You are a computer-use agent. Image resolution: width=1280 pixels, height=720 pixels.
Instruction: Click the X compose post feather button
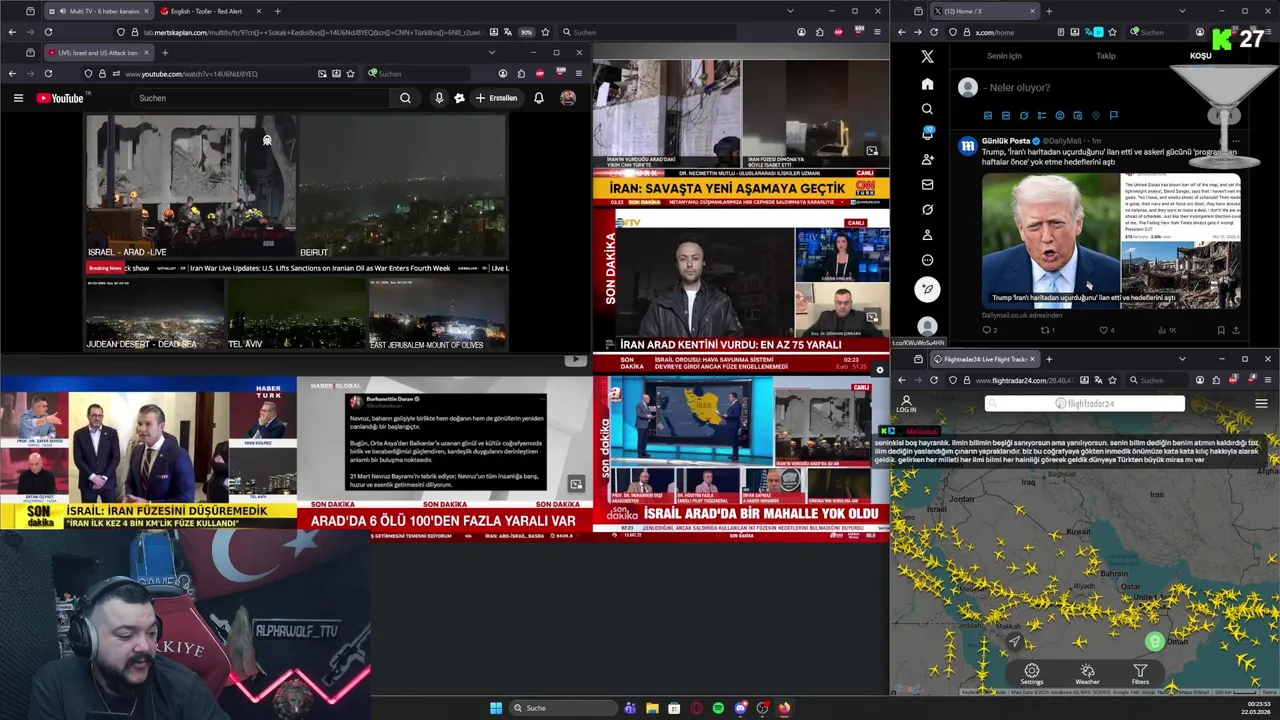click(927, 289)
